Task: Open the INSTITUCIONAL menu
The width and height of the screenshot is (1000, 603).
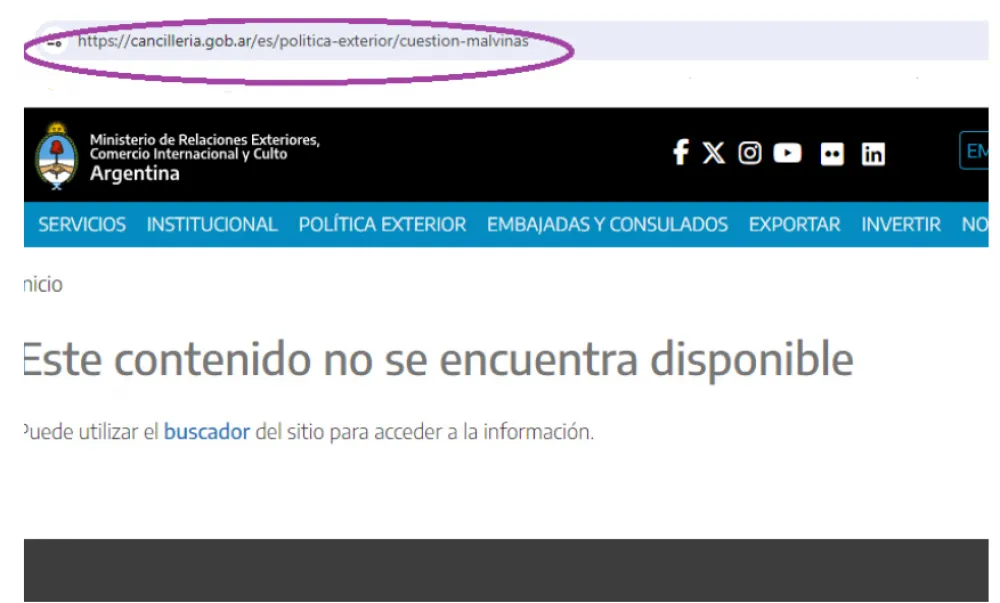Action: click(212, 224)
